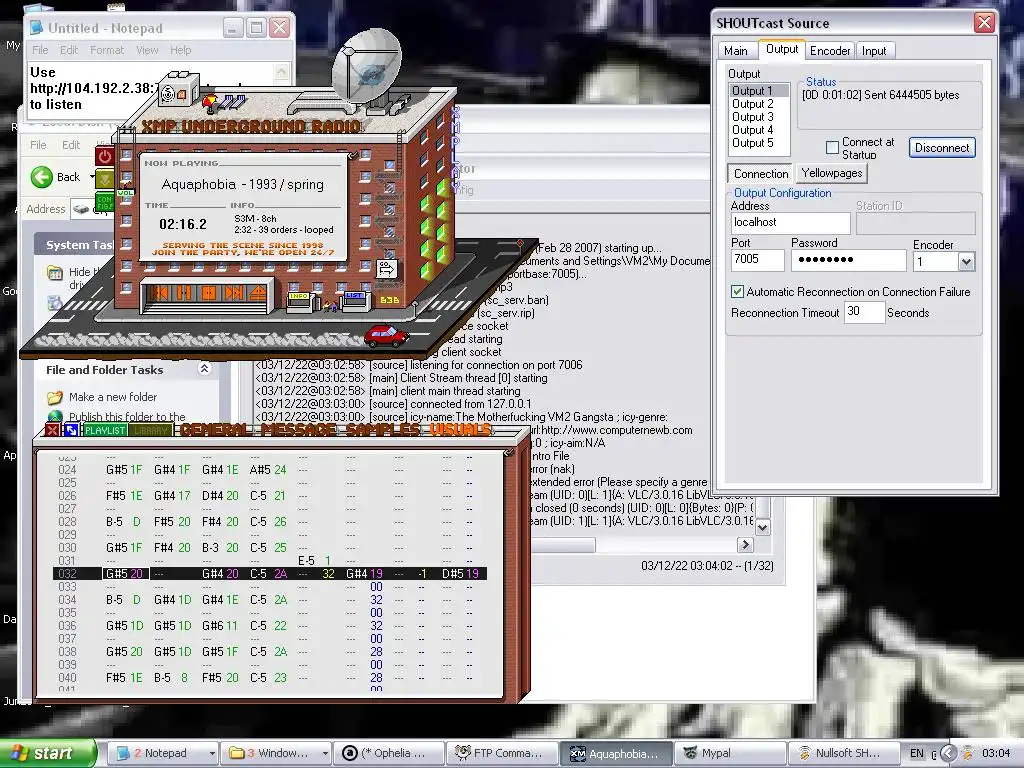Click XMPlay red power button
The width and height of the screenshot is (1024, 768).
click(104, 155)
